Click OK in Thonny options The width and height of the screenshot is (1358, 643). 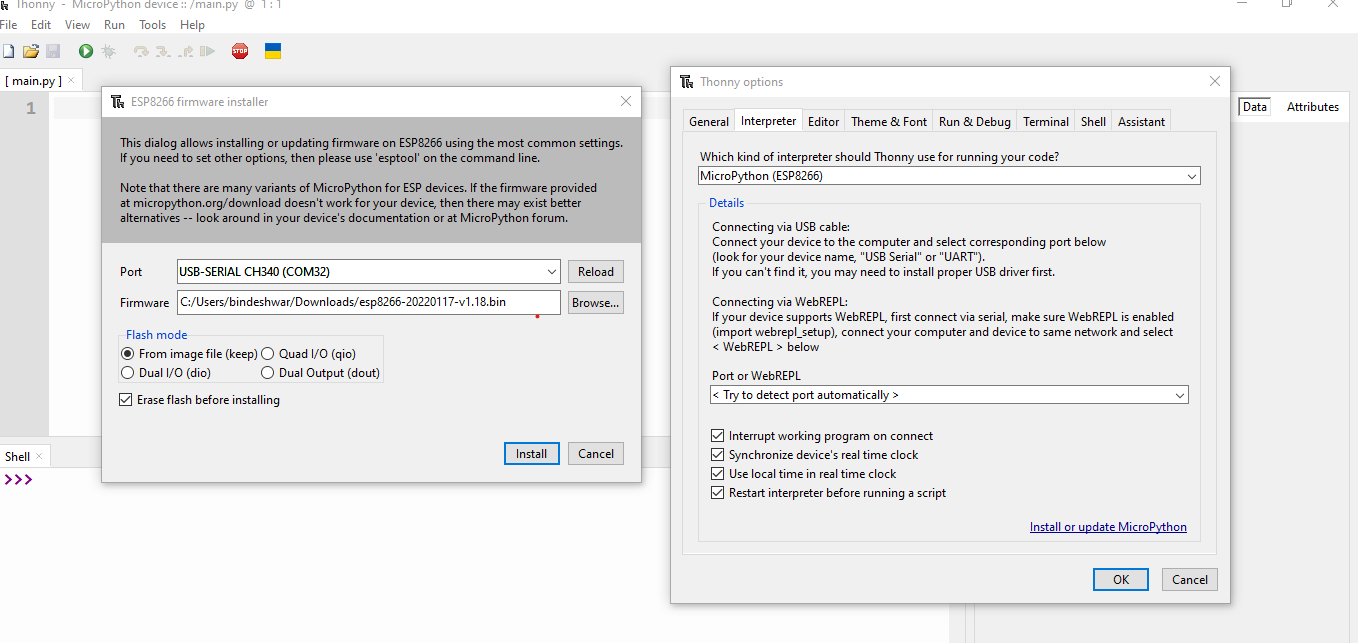[x=1121, y=579]
